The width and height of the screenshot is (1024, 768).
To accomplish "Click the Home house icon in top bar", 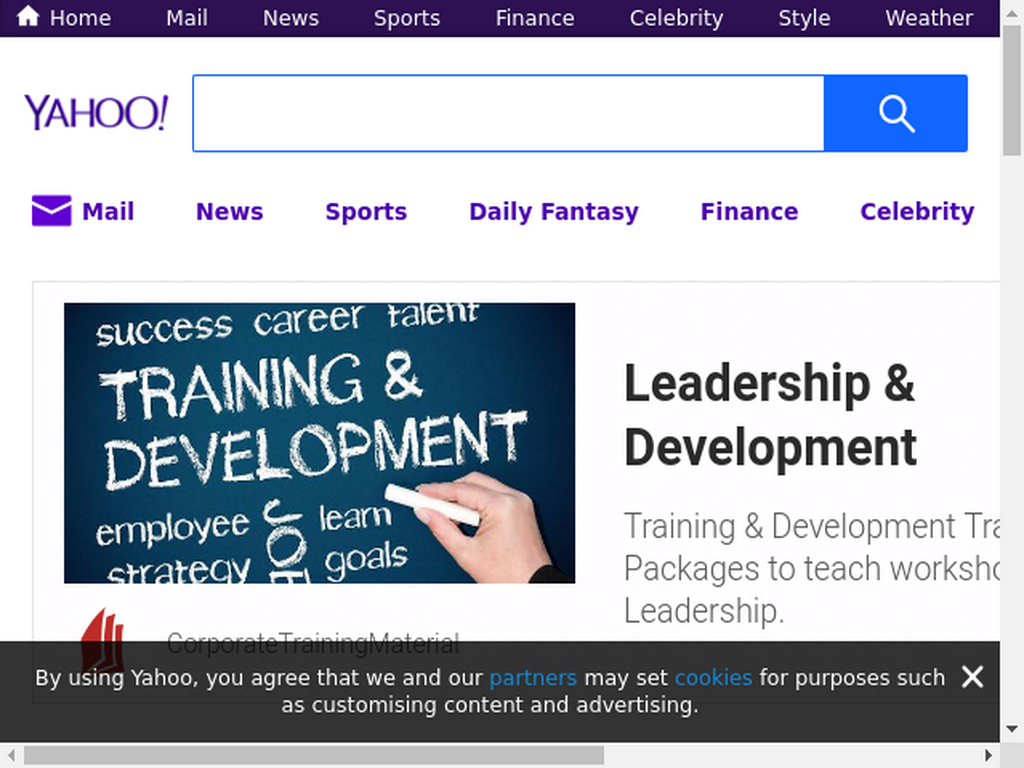I will (x=28, y=16).
